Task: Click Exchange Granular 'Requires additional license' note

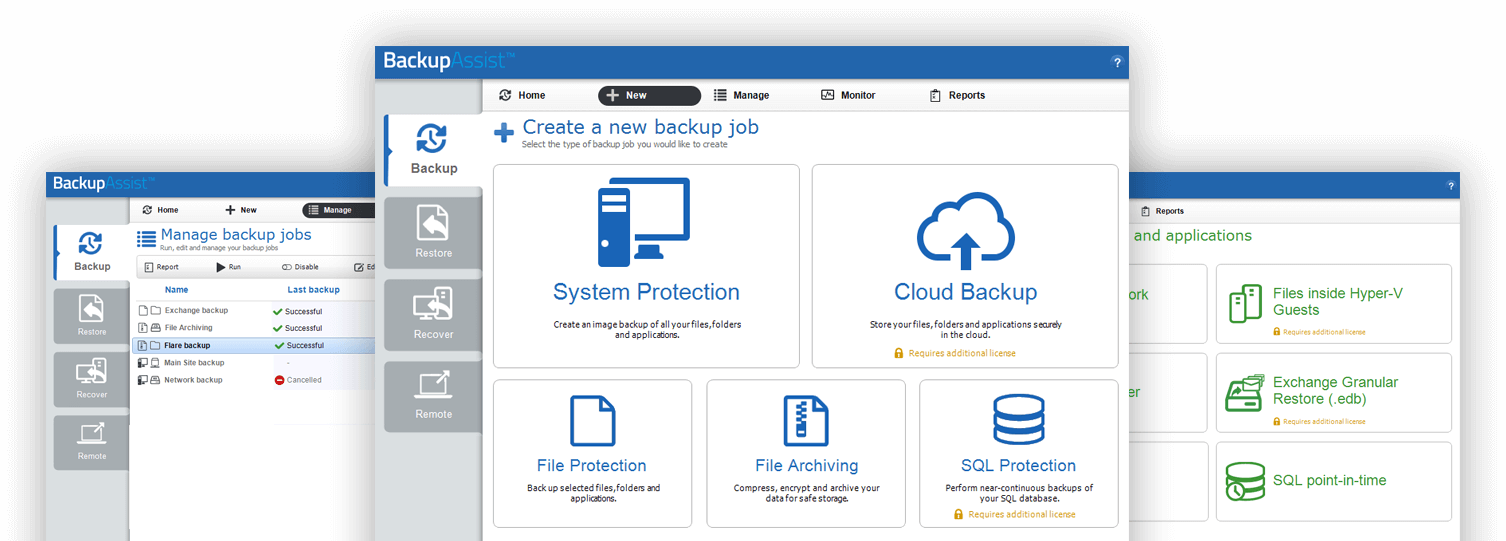Action: 1319,421
